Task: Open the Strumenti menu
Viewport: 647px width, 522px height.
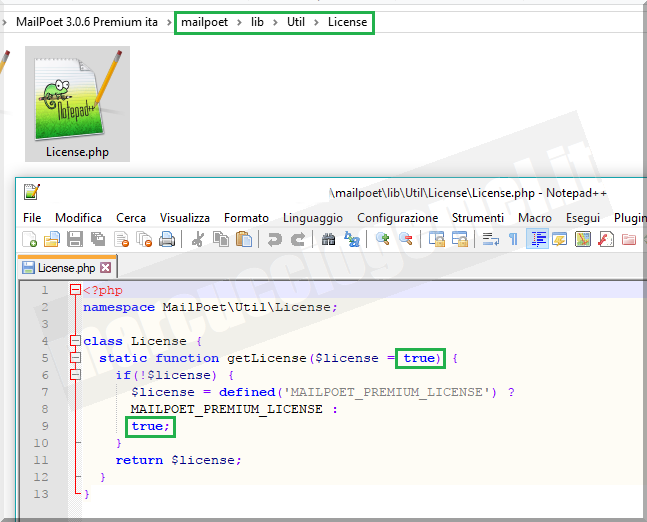Action: coord(478,217)
